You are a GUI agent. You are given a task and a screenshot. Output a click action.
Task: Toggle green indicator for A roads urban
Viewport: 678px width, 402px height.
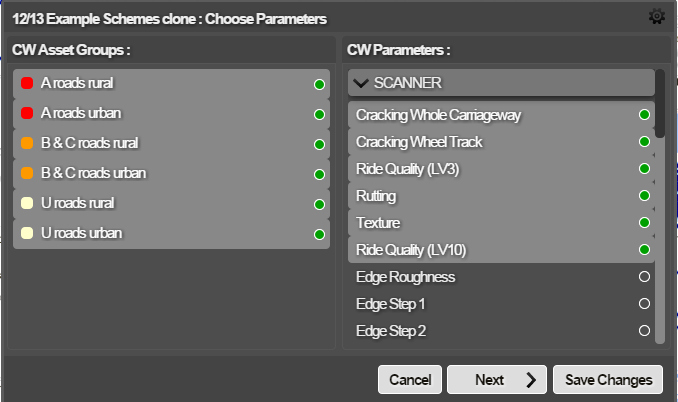(x=319, y=115)
